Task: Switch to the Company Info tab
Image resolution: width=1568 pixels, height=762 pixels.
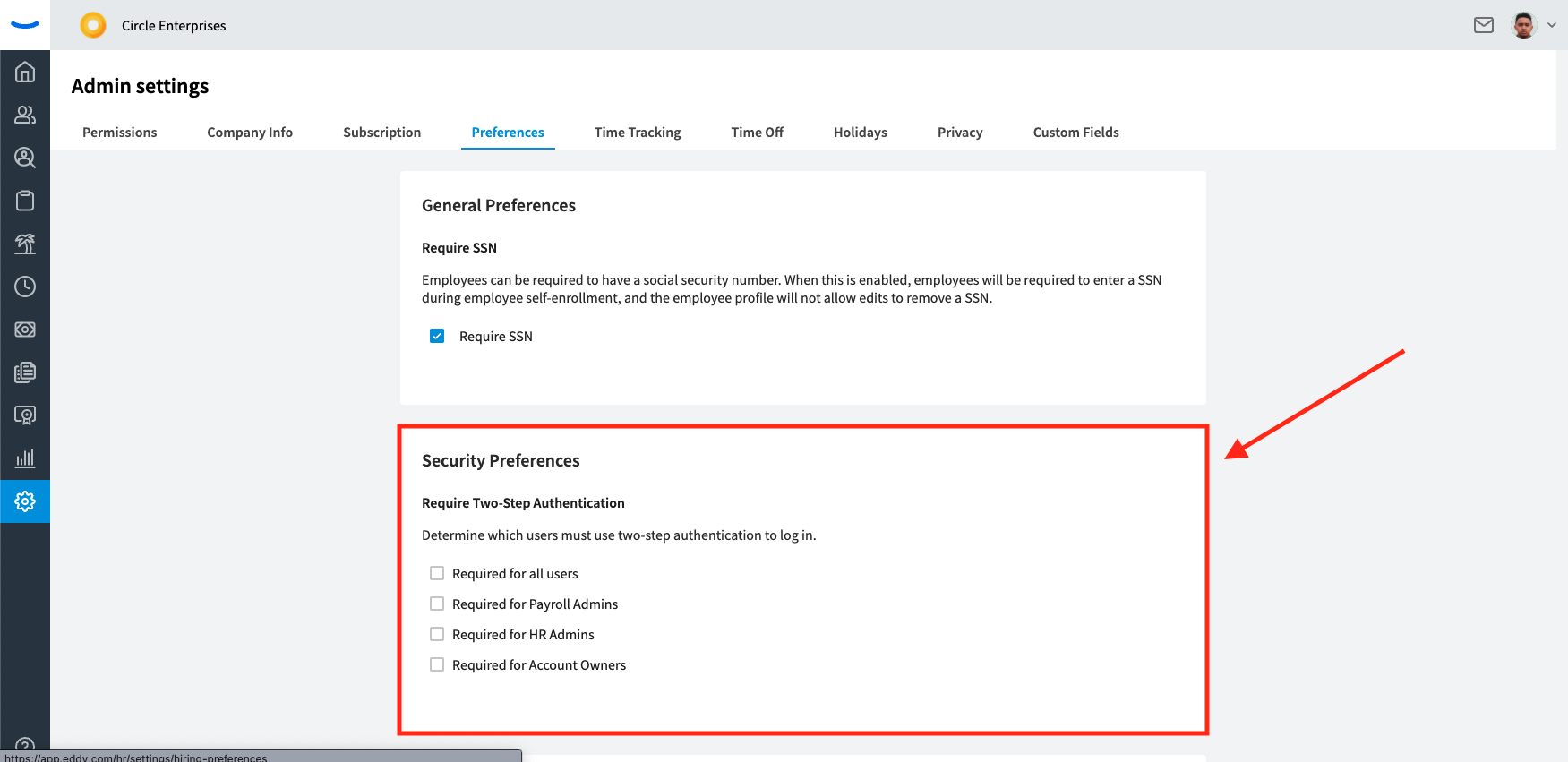Action: pos(250,132)
